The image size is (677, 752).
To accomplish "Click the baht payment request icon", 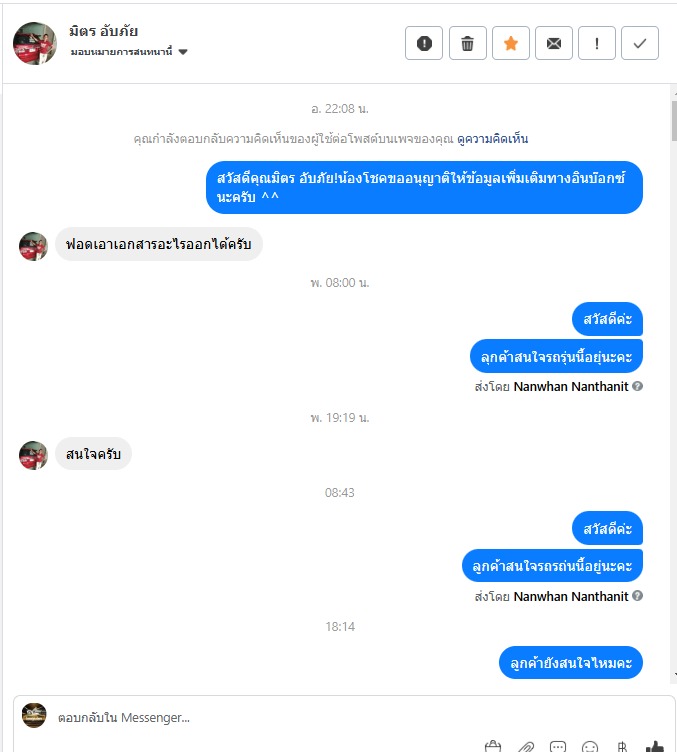I will click(x=622, y=746).
